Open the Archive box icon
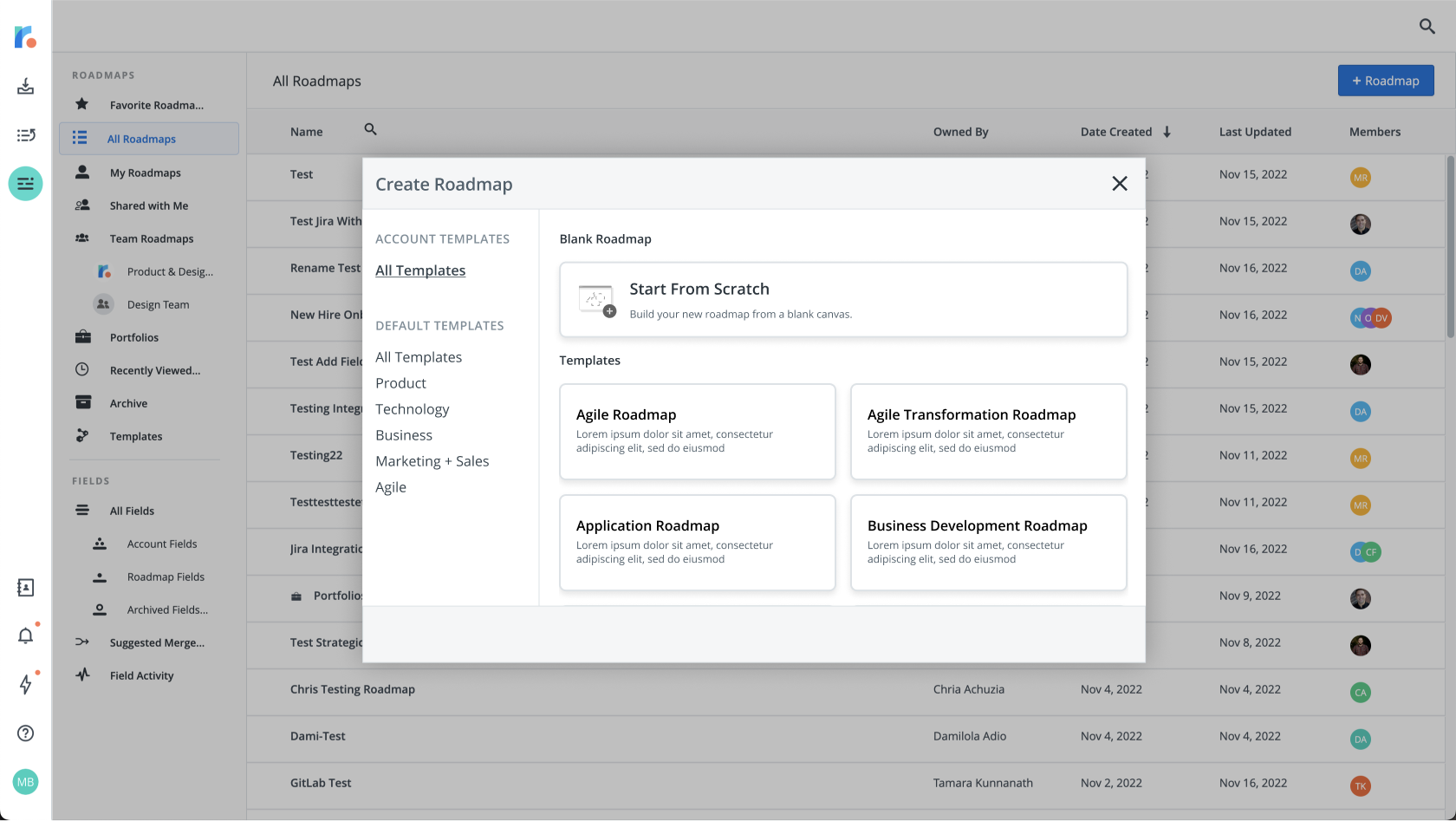Screen dimensions: 1456x821 coord(82,401)
